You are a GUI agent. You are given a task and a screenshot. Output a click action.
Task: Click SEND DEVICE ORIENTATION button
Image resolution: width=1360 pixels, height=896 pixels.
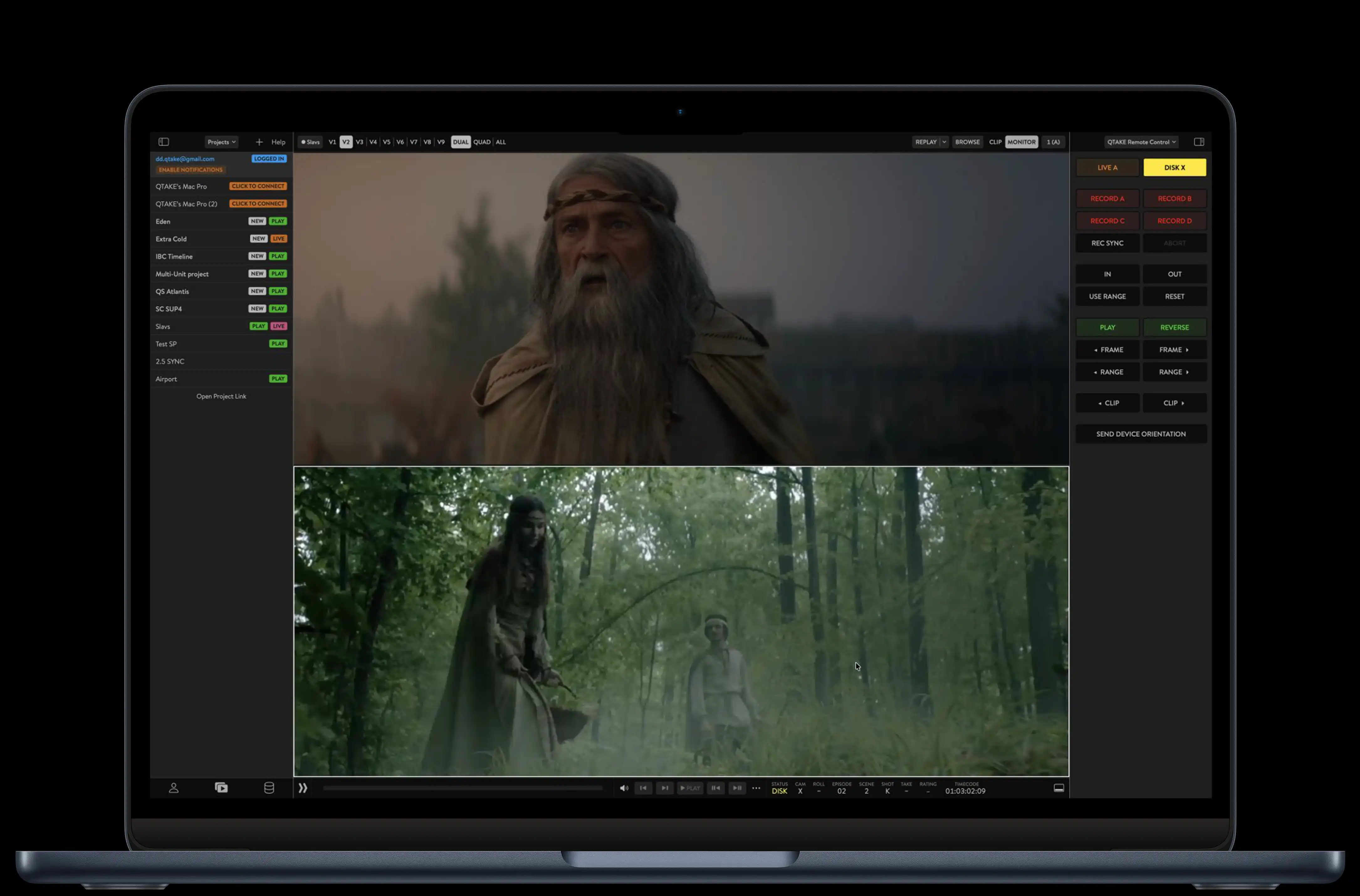[x=1141, y=434]
